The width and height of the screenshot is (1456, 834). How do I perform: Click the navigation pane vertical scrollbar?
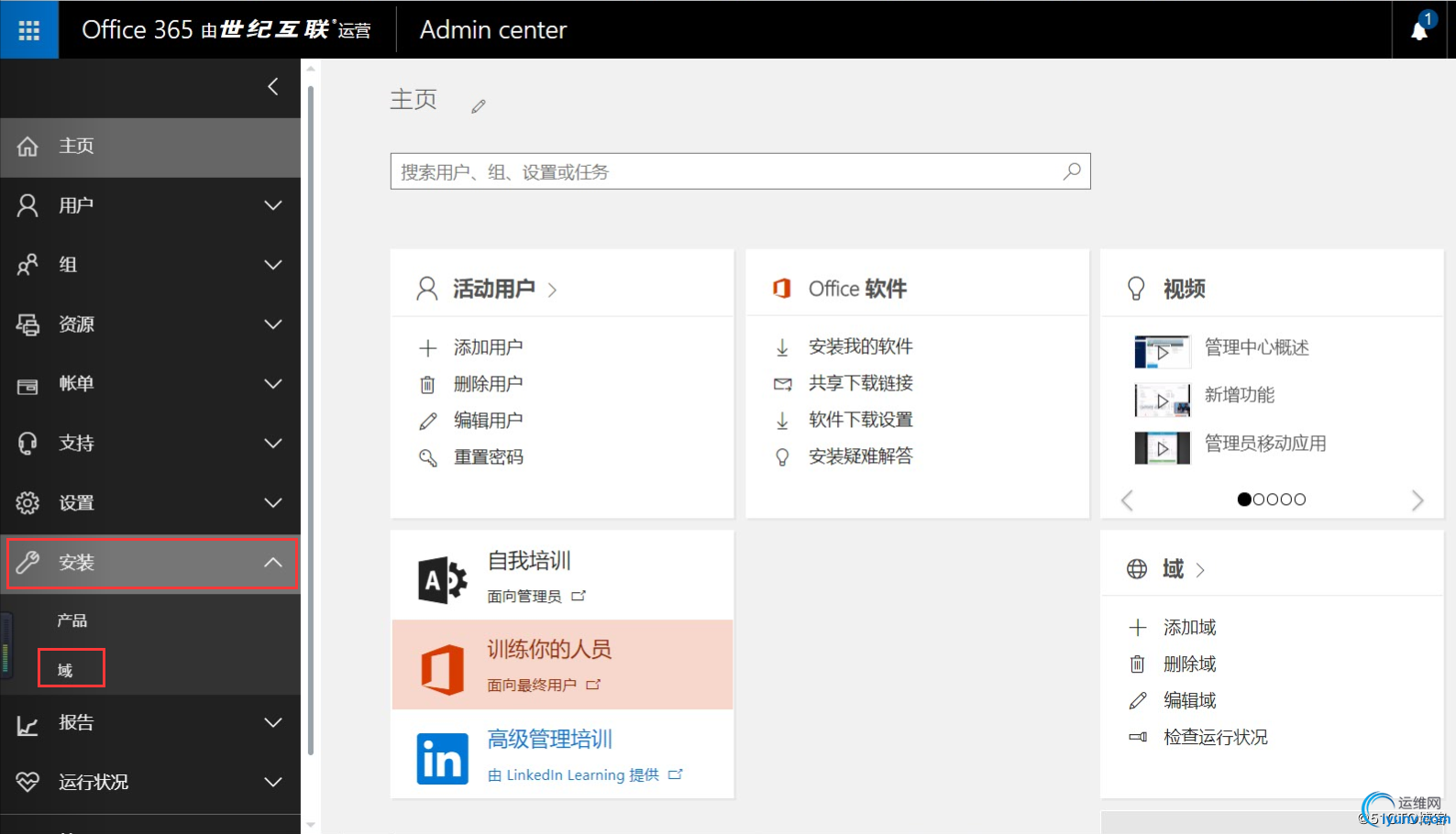pos(311,422)
